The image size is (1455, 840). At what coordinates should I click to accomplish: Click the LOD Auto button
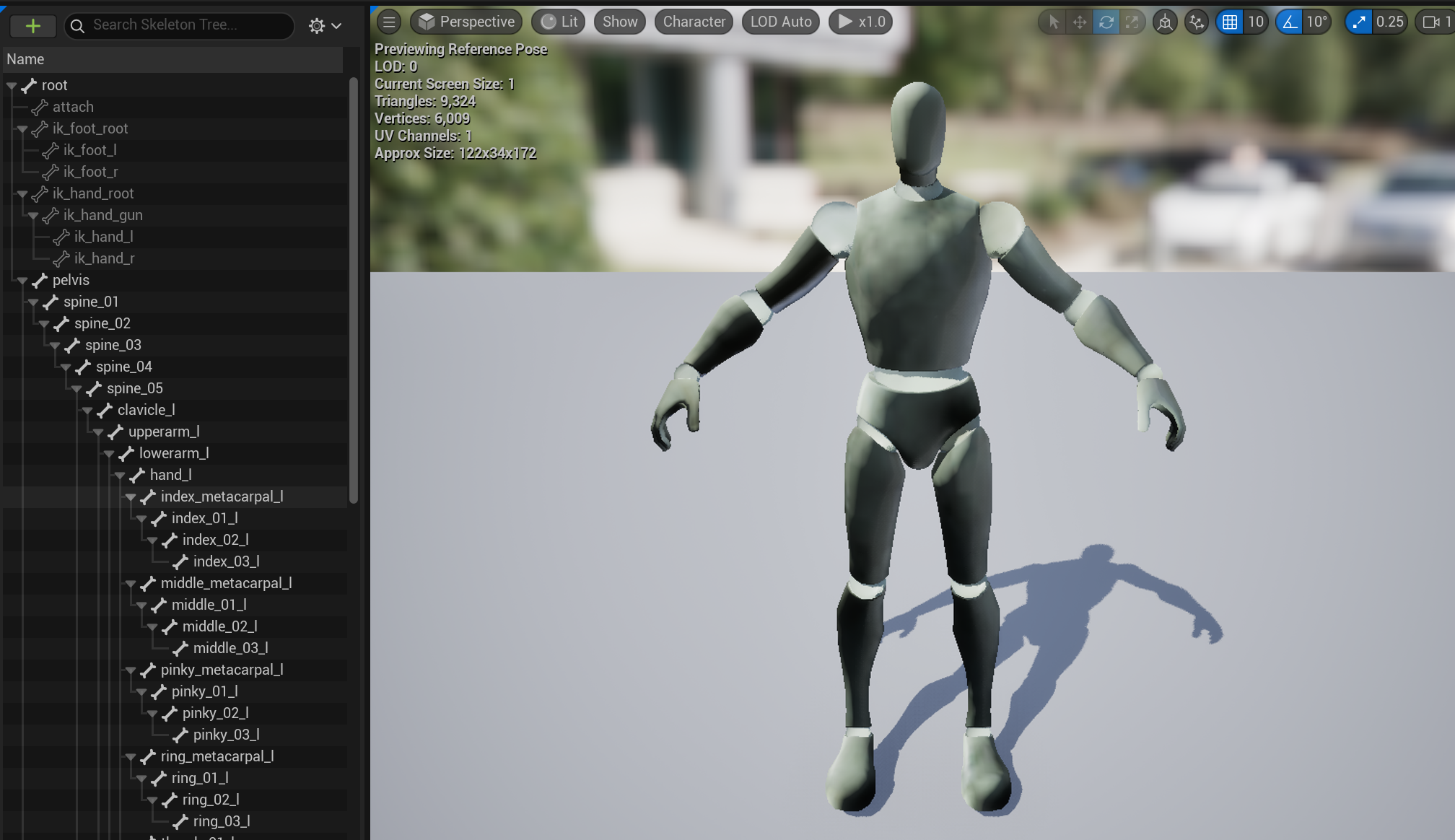[x=780, y=22]
